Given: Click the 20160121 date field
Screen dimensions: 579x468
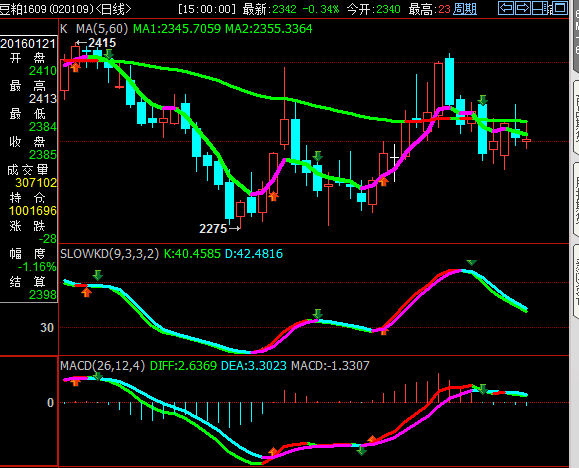Looking at the screenshot, I should 28,44.
